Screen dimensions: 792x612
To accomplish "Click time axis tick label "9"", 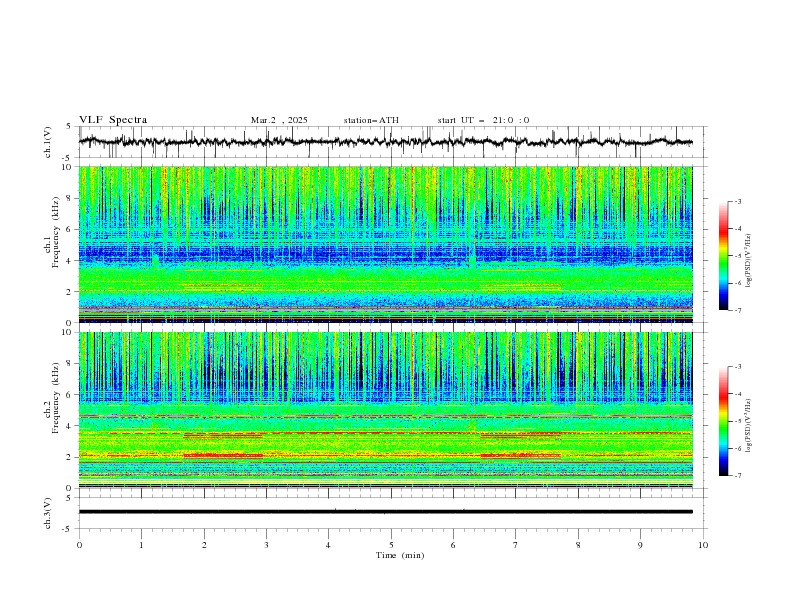I will pyautogui.click(x=640, y=545).
